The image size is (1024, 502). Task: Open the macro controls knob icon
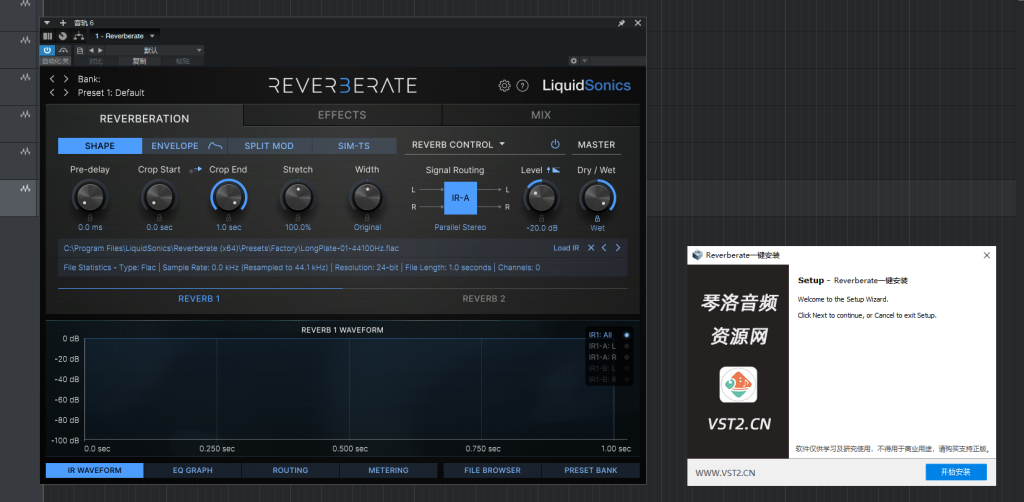62,36
